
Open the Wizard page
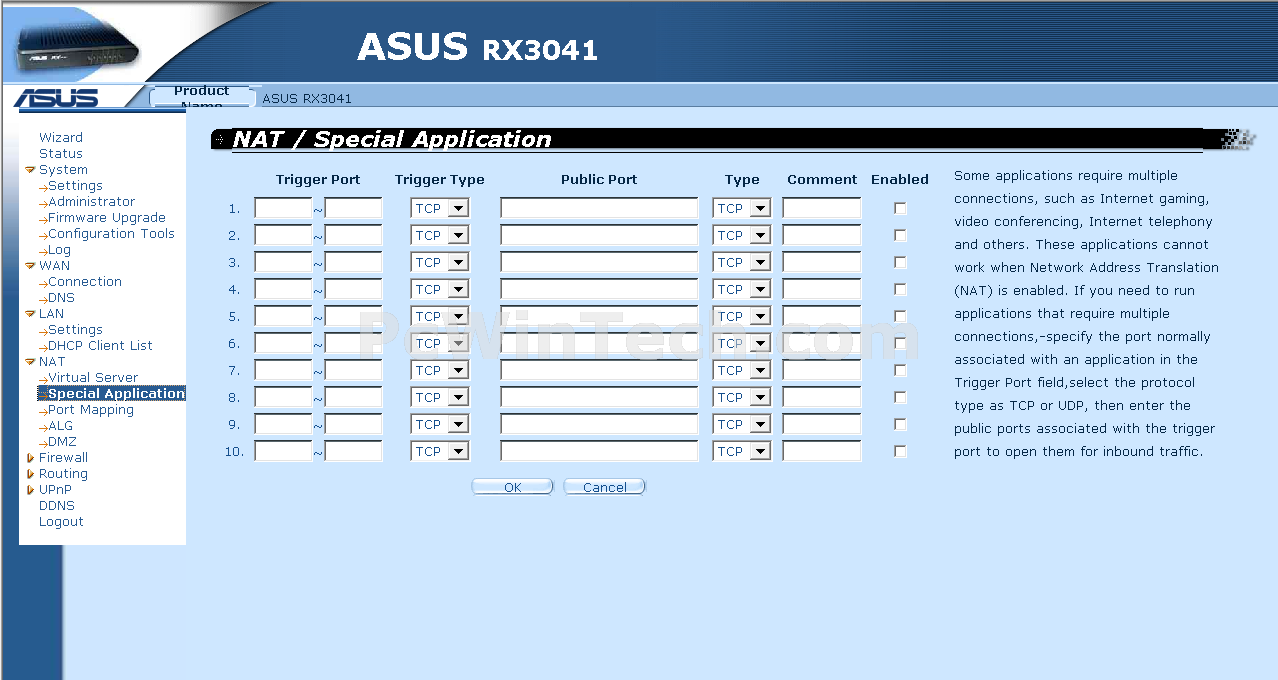pos(61,138)
